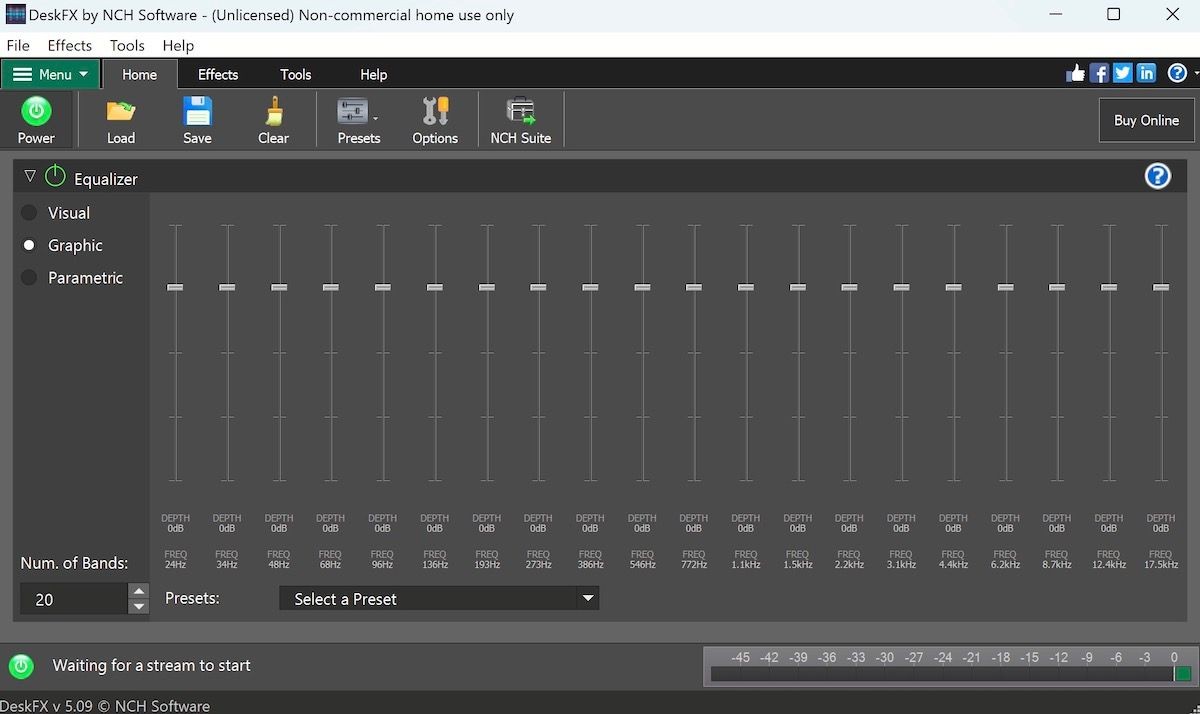1200x714 pixels.
Task: Click the 48Hz band slider handle
Action: (279, 287)
